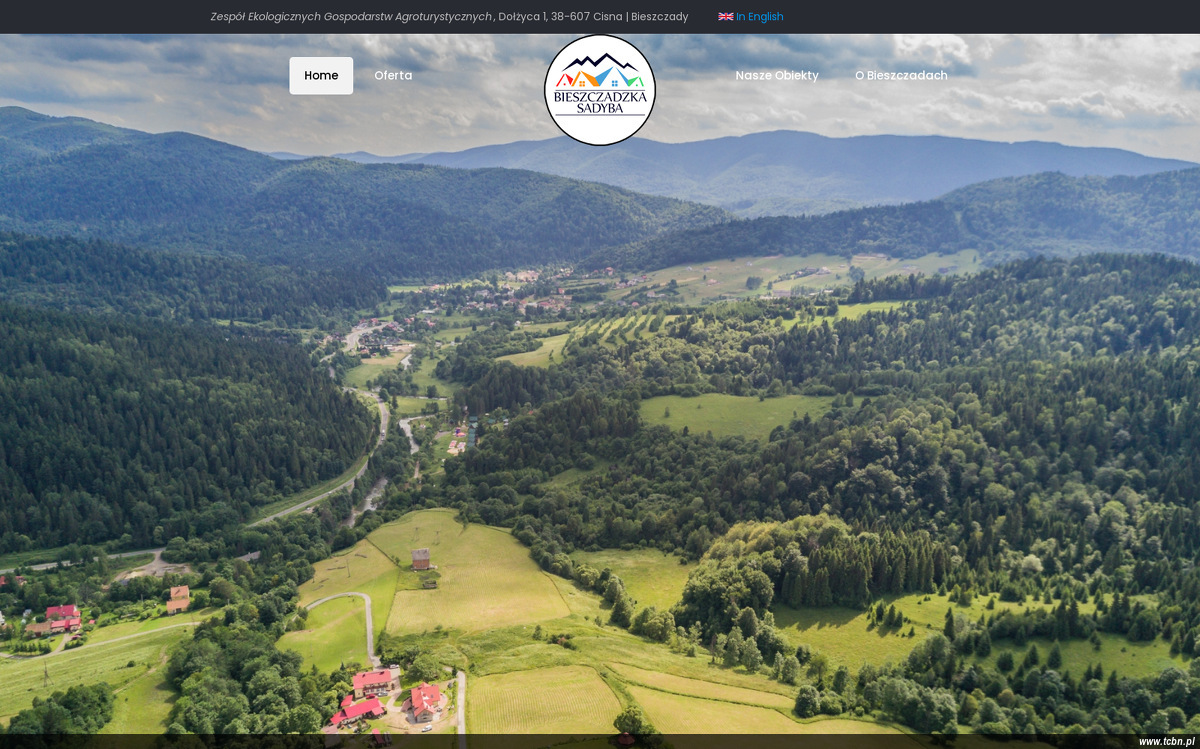
Task: Click the address text 'Dołżyca 1, 38-607 Cisna | Bieszczady'
Action: tap(593, 17)
